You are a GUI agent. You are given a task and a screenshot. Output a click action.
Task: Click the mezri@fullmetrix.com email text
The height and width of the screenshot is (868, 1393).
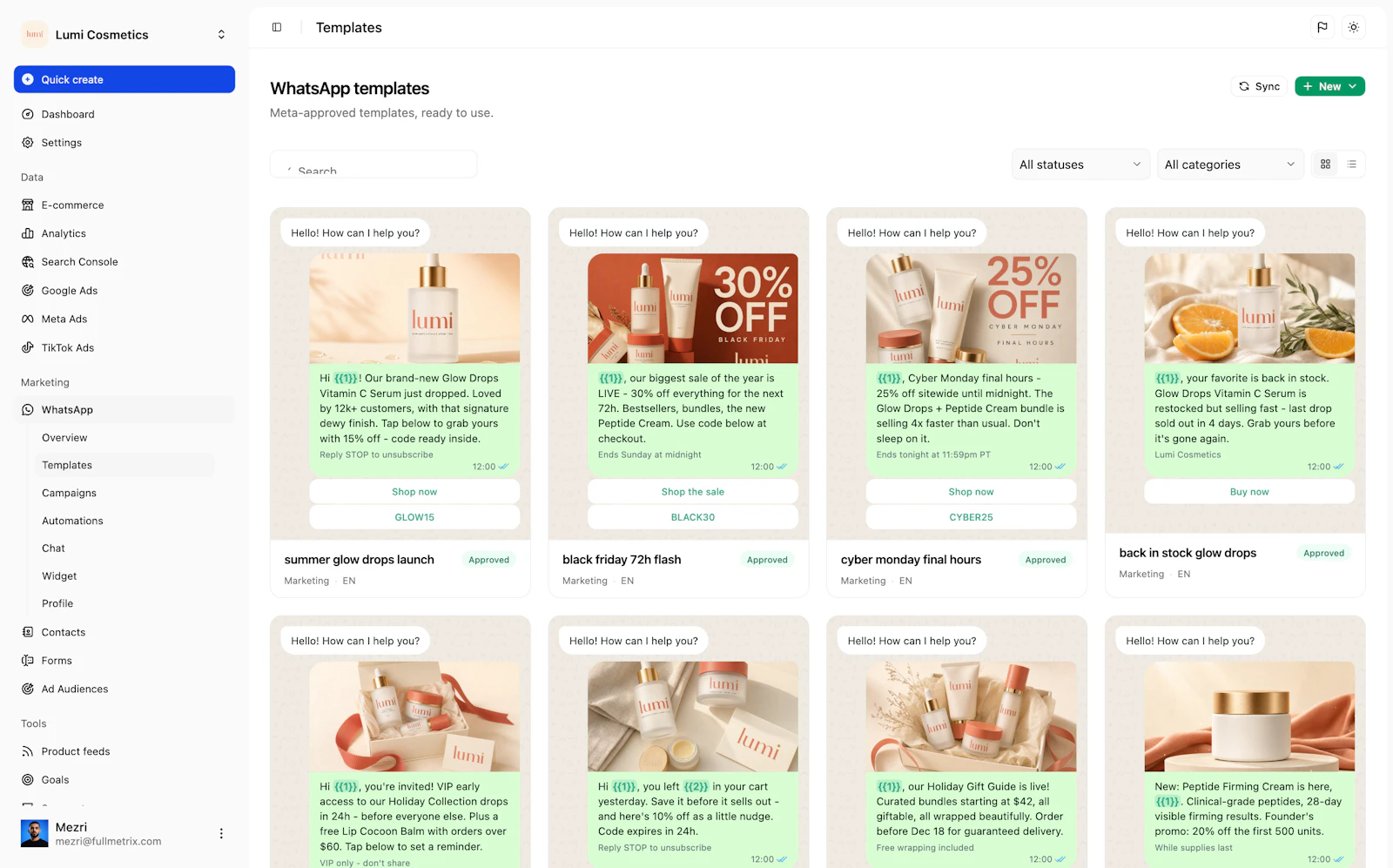109,842
